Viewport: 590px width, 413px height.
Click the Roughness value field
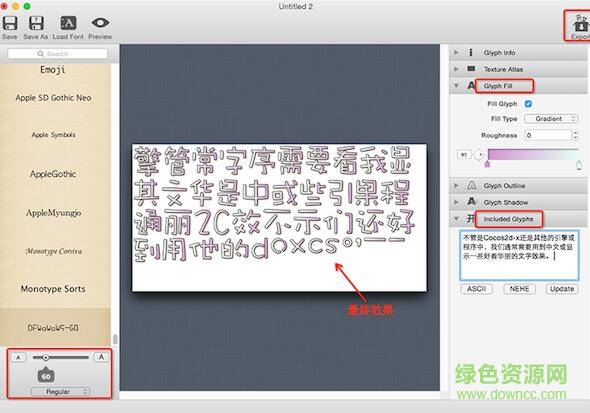(548, 135)
